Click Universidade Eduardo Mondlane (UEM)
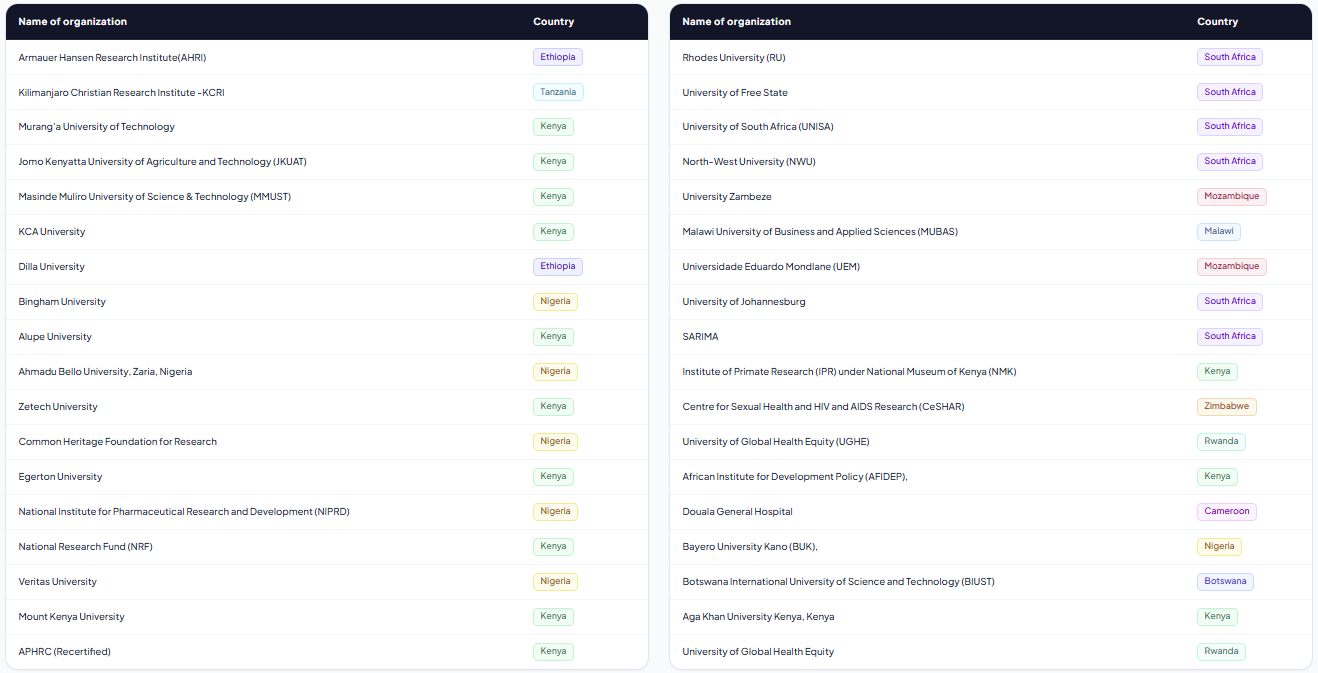1318x673 pixels. 771,267
